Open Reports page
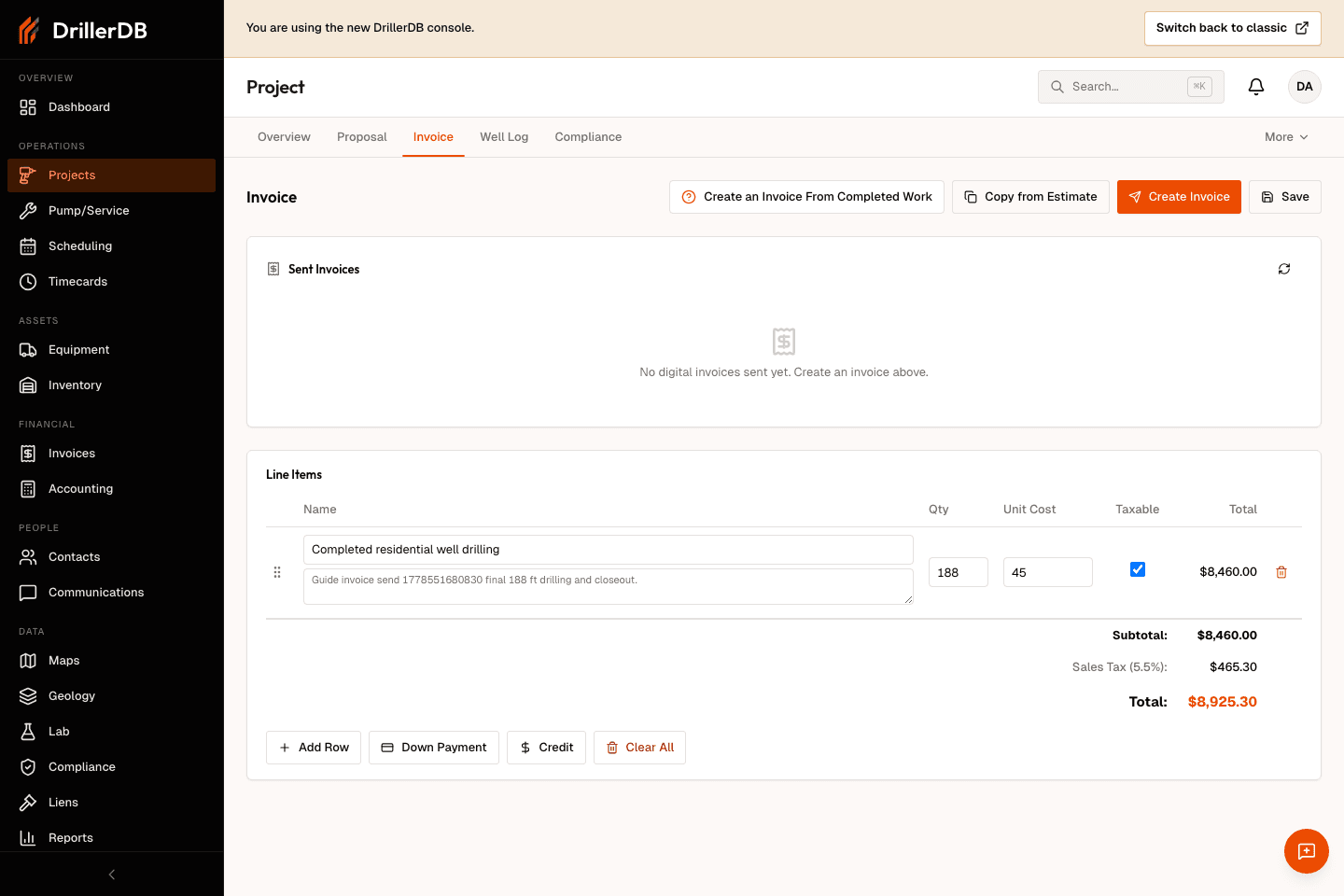Viewport: 1344px width, 896px height. (111, 838)
